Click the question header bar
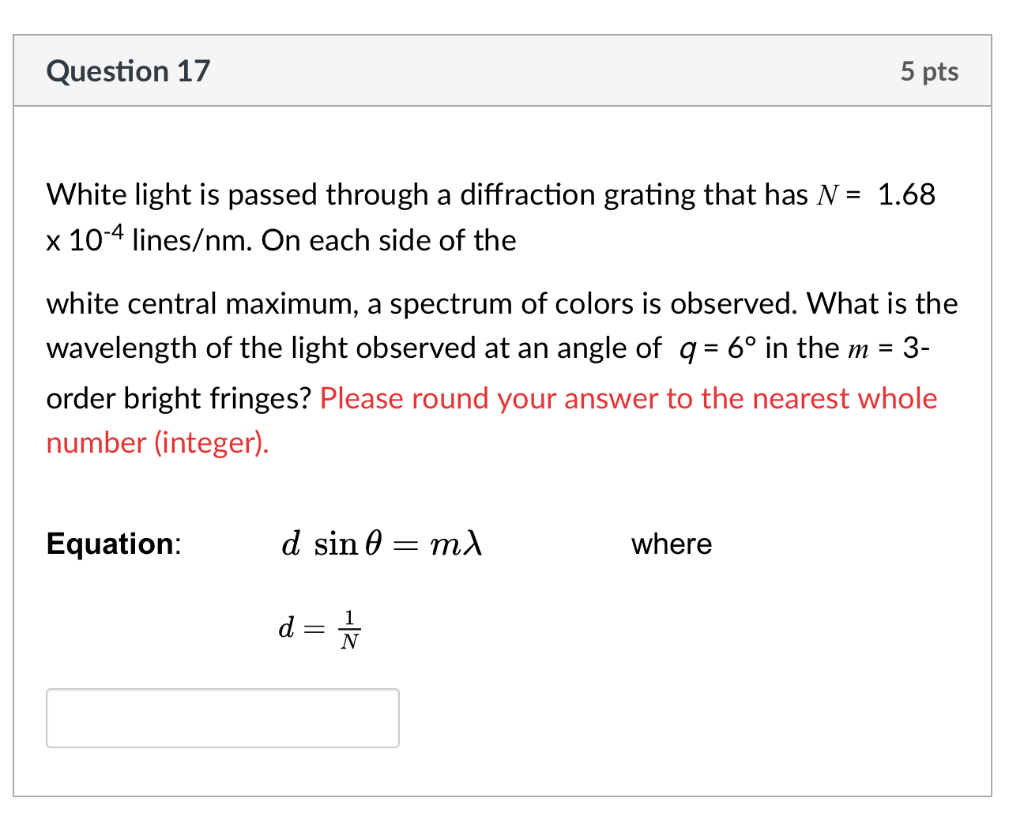The image size is (1024, 828). [500, 70]
